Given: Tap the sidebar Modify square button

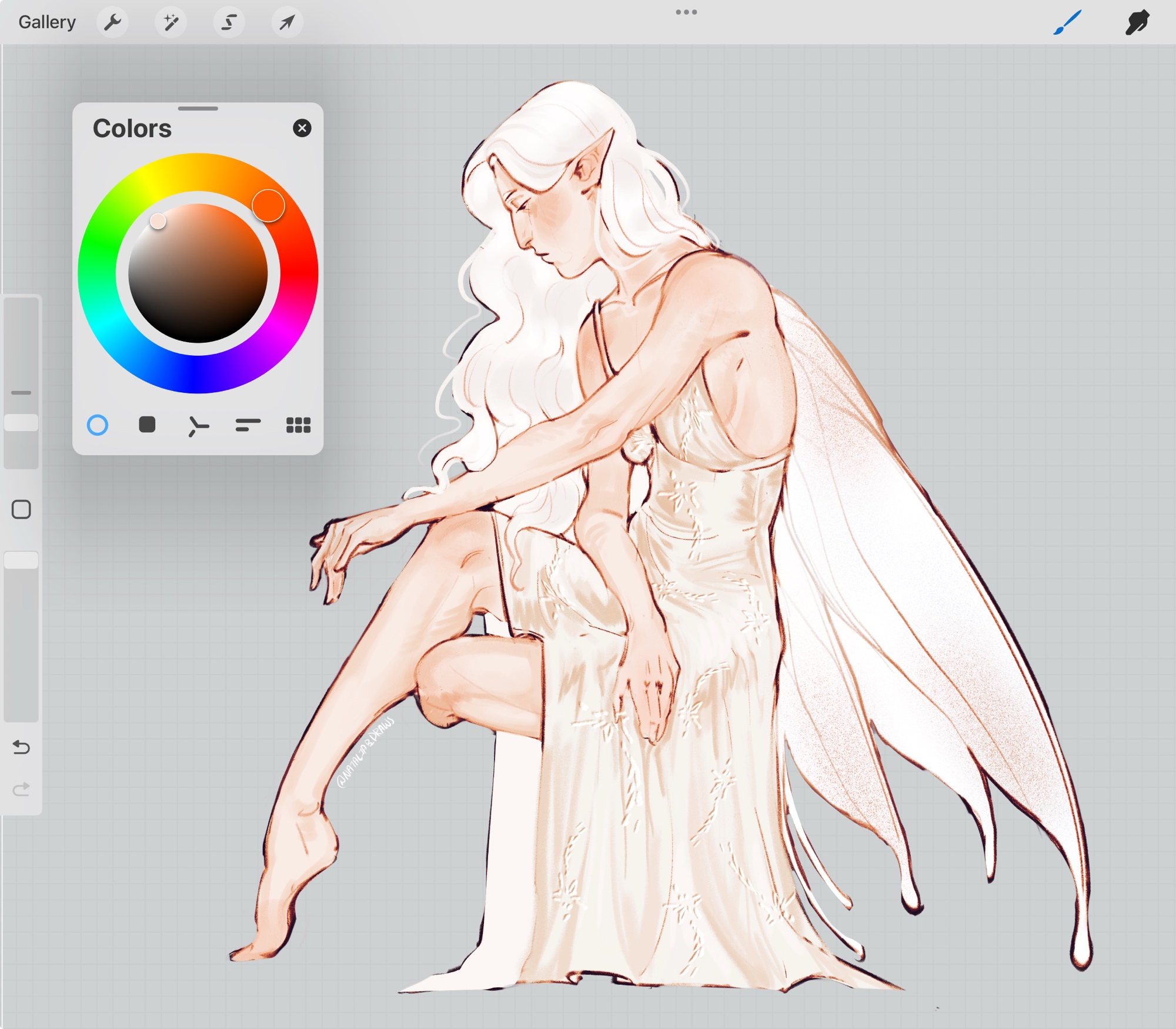Looking at the screenshot, I should click(21, 509).
